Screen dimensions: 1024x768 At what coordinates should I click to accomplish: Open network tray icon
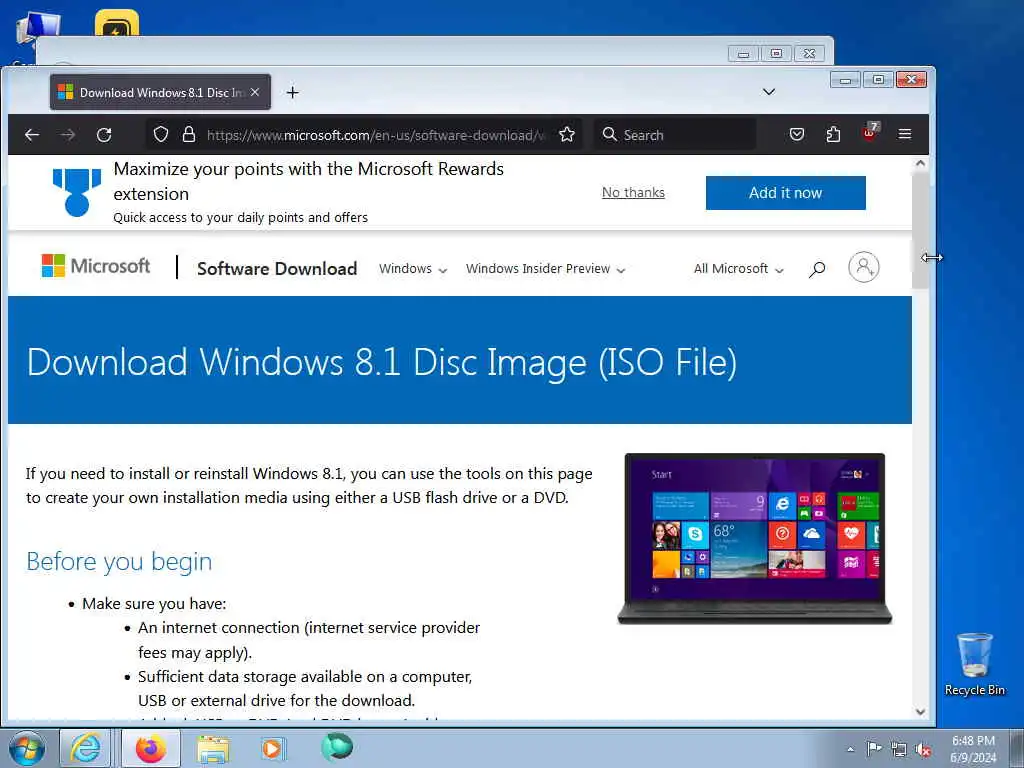click(x=899, y=749)
